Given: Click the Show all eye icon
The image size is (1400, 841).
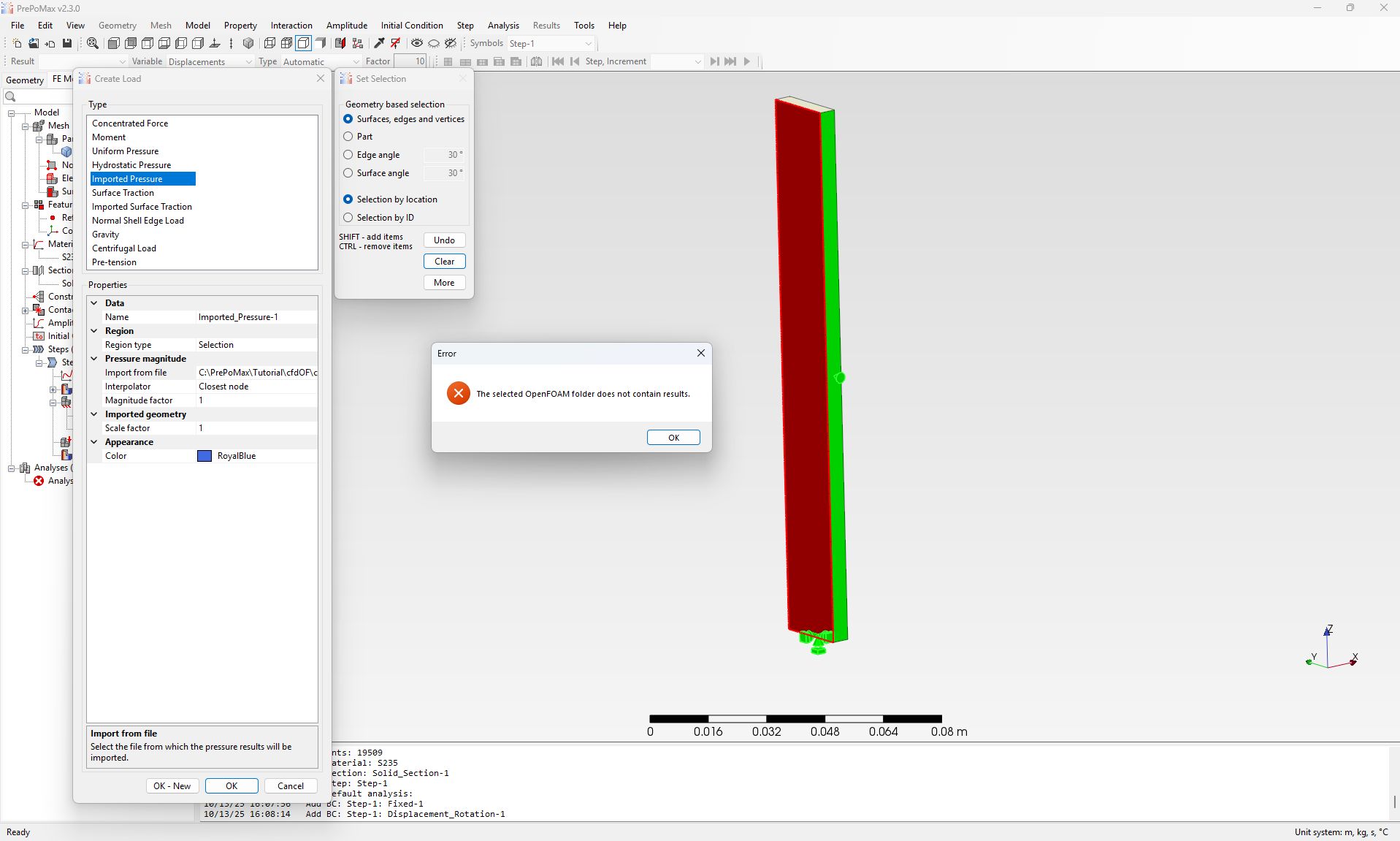Looking at the screenshot, I should [x=417, y=44].
